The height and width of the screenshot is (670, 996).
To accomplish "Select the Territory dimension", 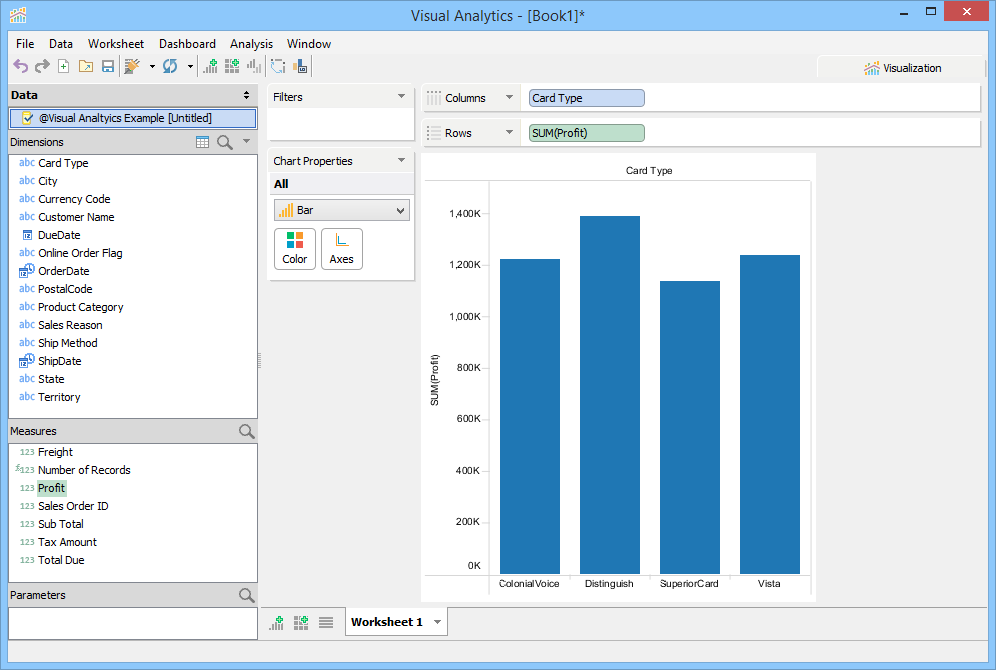I will pyautogui.click(x=59, y=397).
